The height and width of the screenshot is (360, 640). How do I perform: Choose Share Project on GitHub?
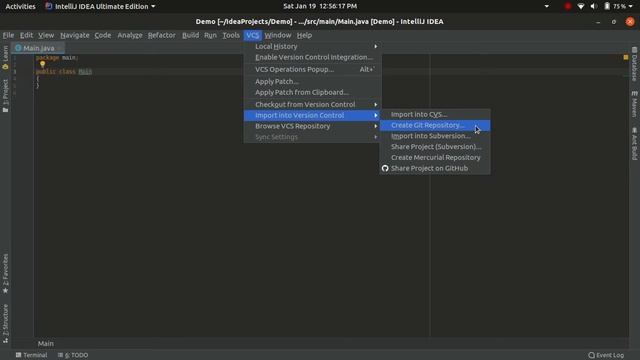[435, 168]
